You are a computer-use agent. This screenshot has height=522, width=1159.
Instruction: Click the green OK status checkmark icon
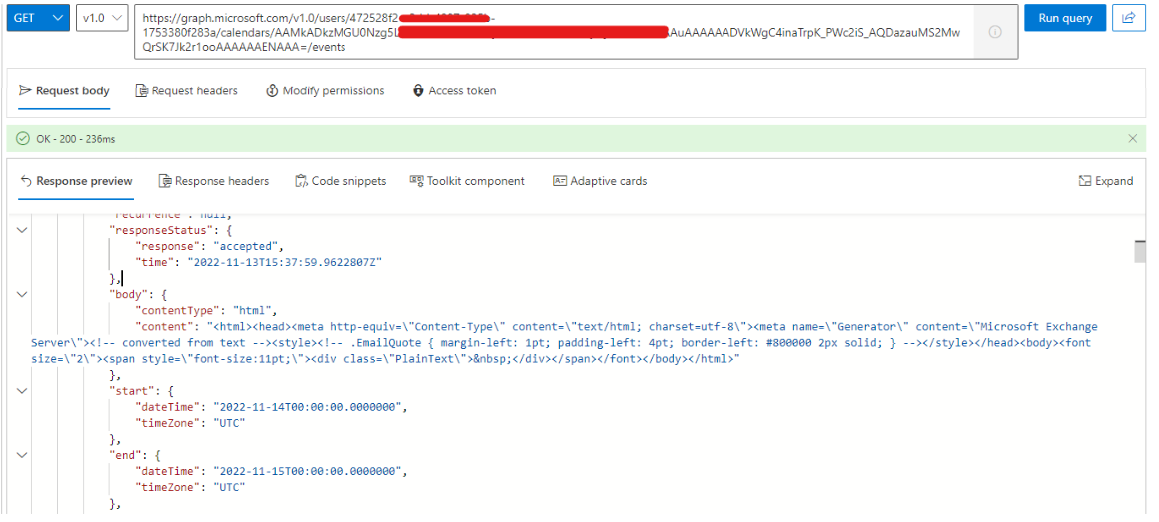click(x=23, y=138)
